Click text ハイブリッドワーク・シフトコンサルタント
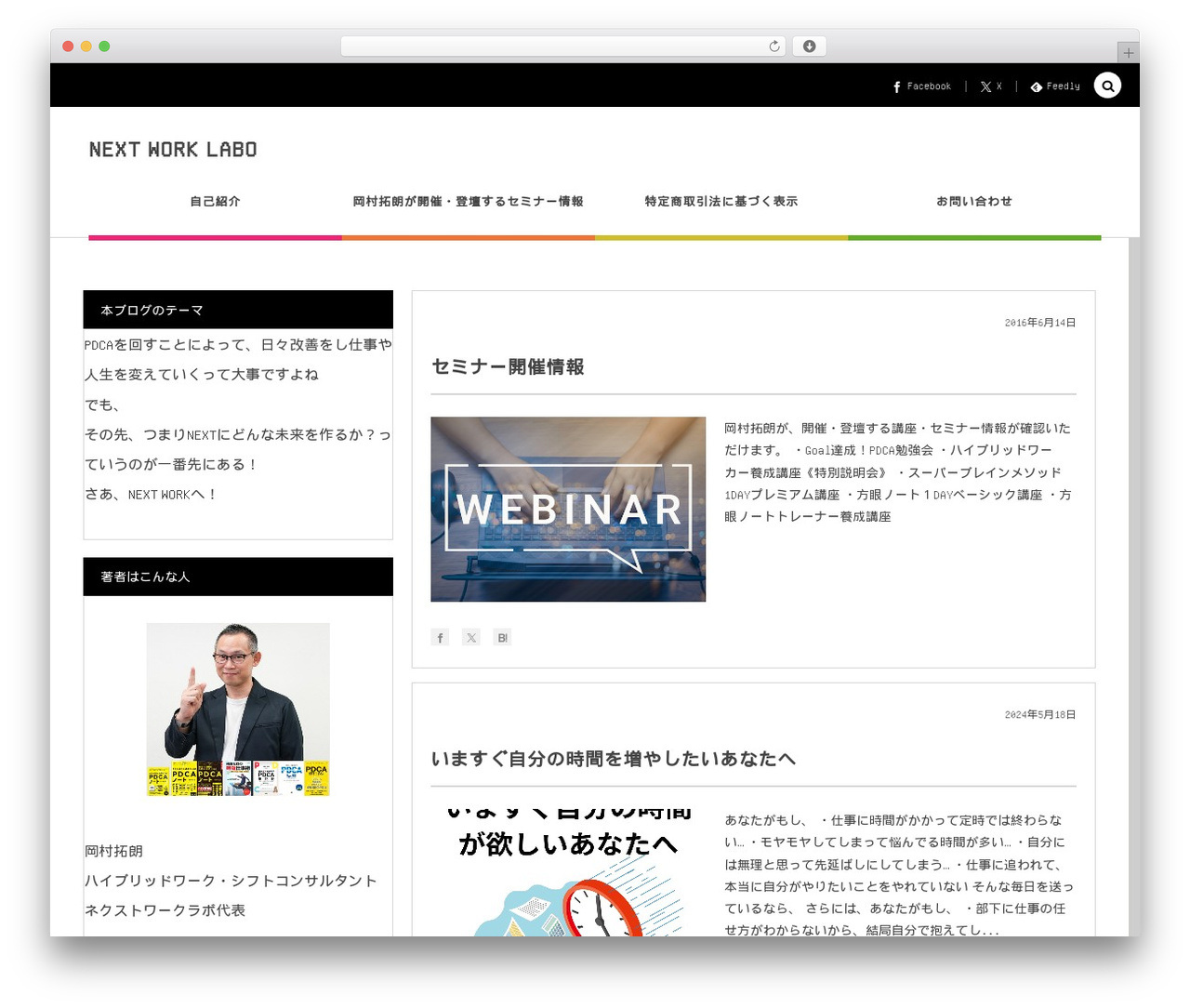This screenshot has width=1190, height=1008. pos(231,881)
